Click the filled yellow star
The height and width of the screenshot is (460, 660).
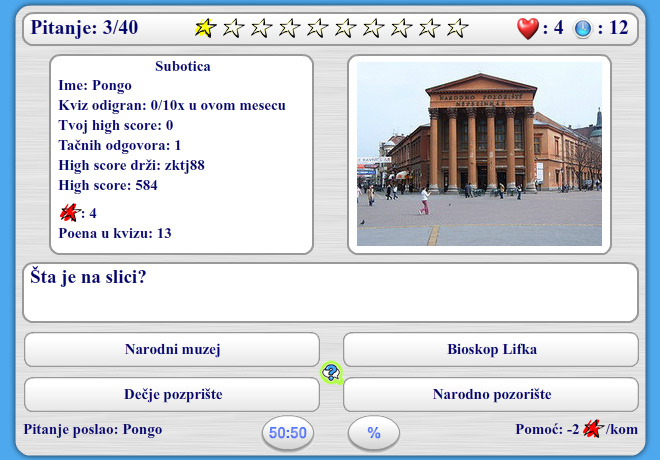tap(205, 28)
